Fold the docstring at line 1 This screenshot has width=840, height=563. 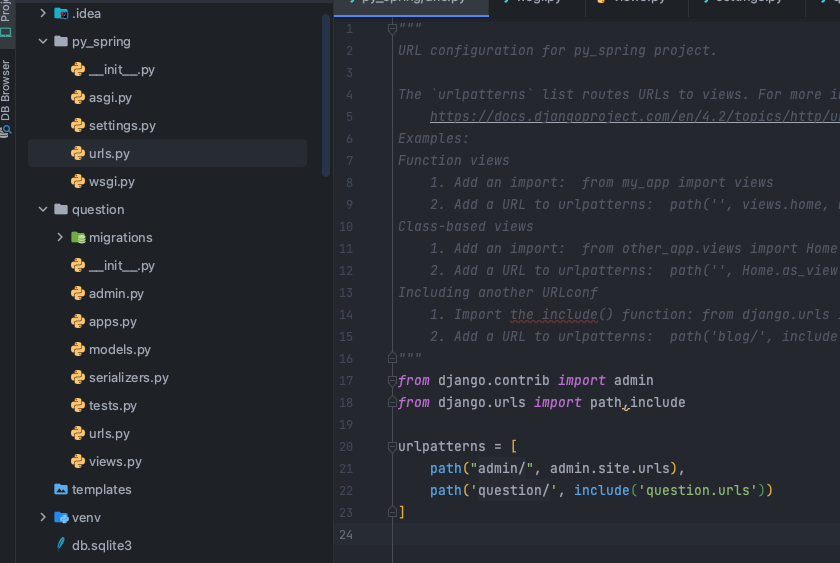[x=392, y=28]
